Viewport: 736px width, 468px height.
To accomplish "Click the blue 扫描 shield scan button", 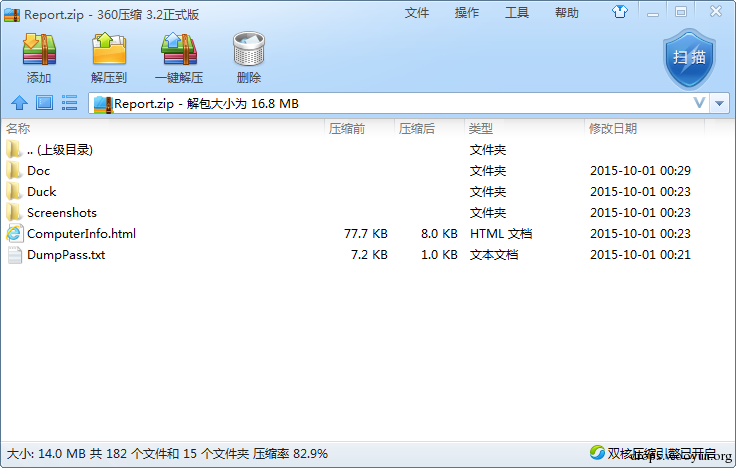I will (689, 59).
